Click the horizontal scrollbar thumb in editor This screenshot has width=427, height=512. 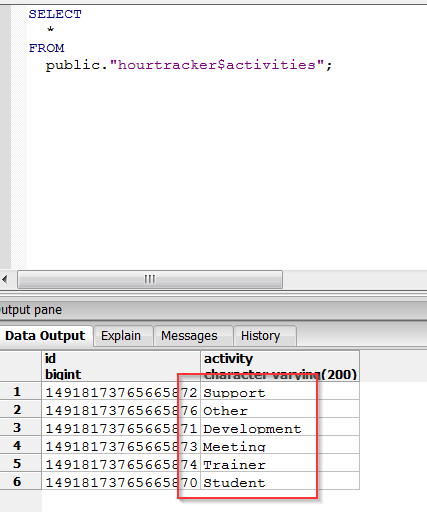(x=150, y=279)
